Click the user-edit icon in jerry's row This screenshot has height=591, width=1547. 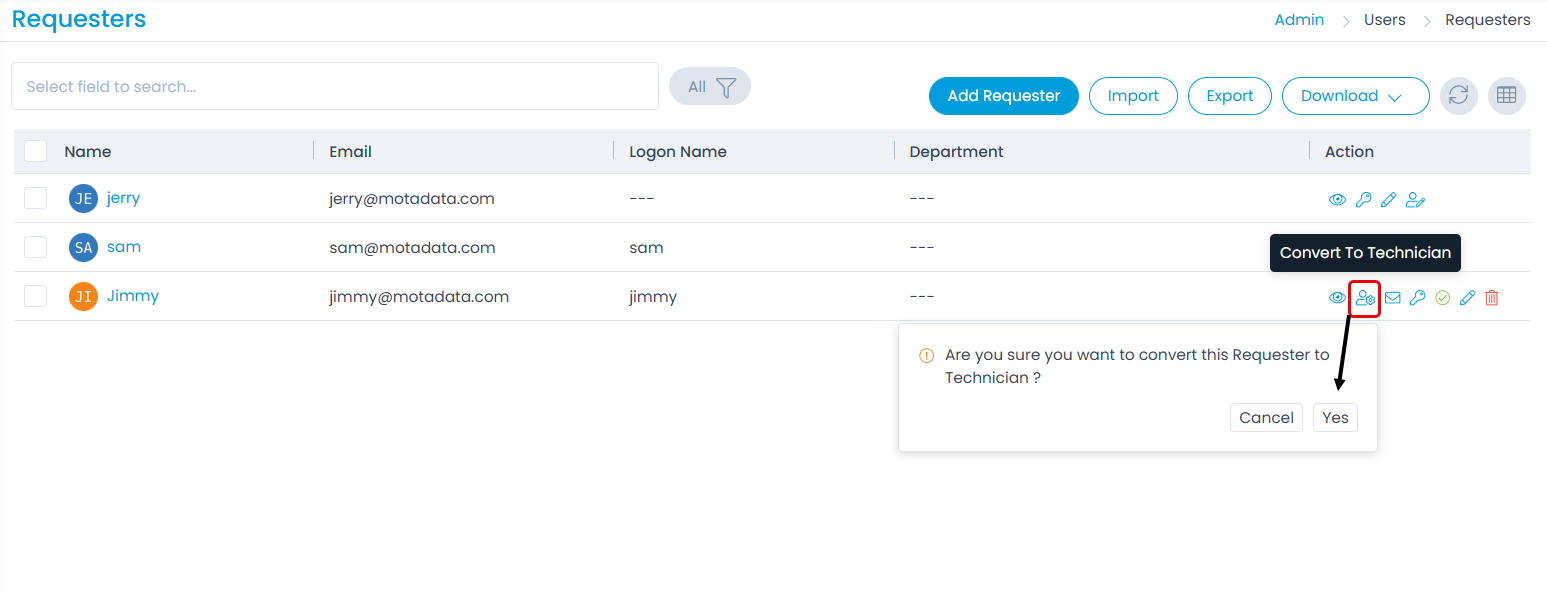coord(1415,200)
